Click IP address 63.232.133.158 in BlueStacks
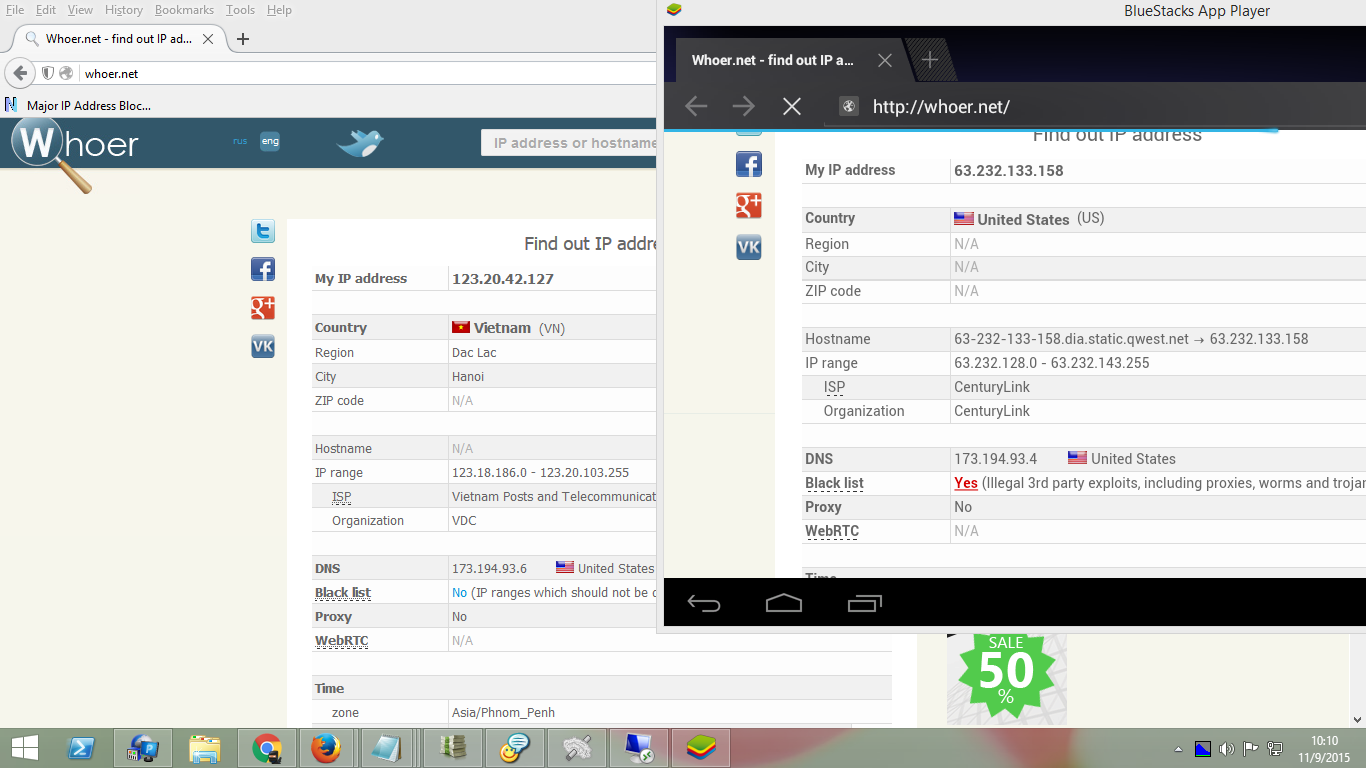This screenshot has width=1366, height=768. (1009, 170)
